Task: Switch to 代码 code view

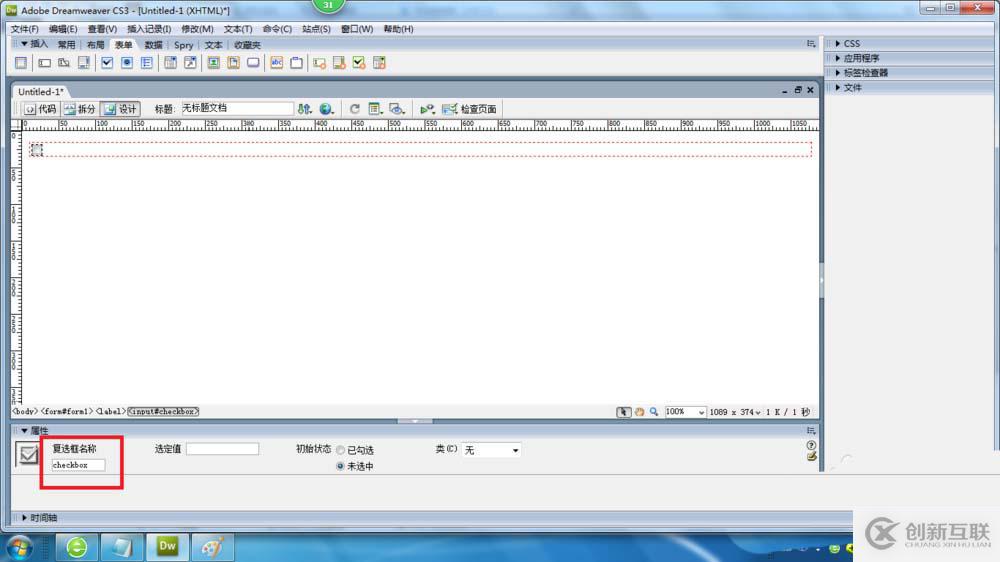Action: [x=41, y=109]
